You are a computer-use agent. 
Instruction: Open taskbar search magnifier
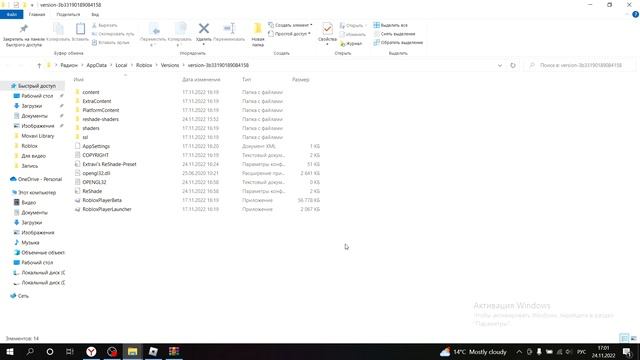(30, 351)
